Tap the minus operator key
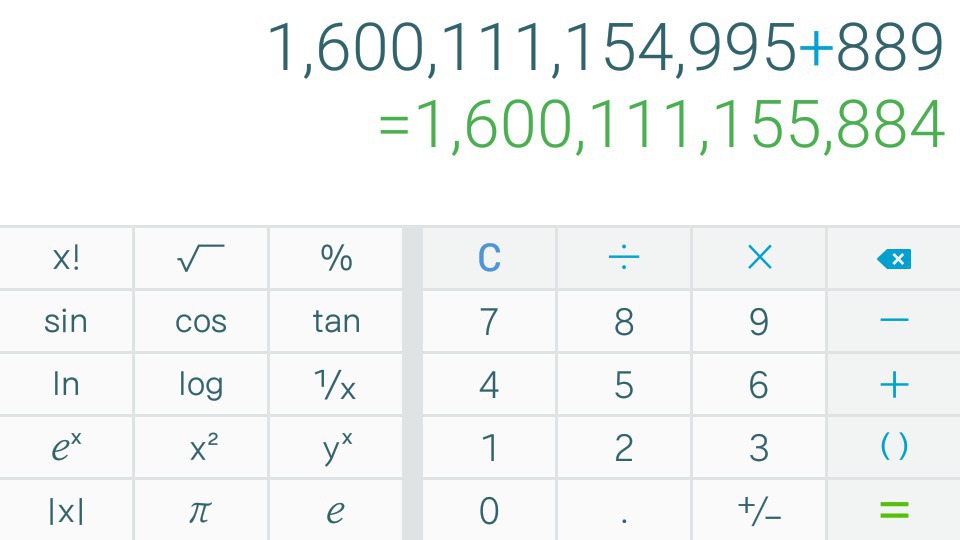This screenshot has width=960, height=540. (x=894, y=321)
